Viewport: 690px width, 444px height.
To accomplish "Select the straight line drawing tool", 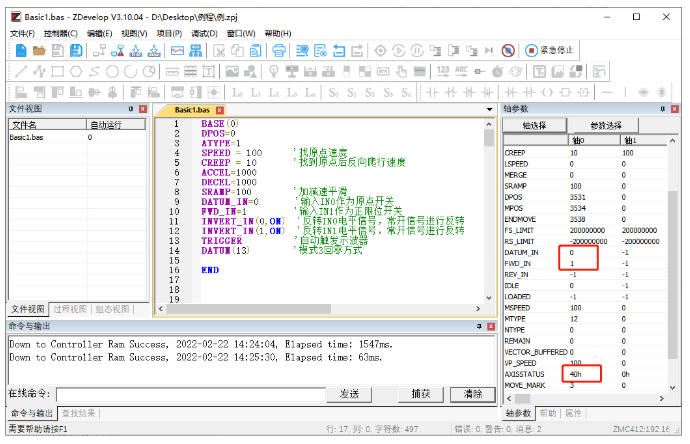I will (x=21, y=71).
